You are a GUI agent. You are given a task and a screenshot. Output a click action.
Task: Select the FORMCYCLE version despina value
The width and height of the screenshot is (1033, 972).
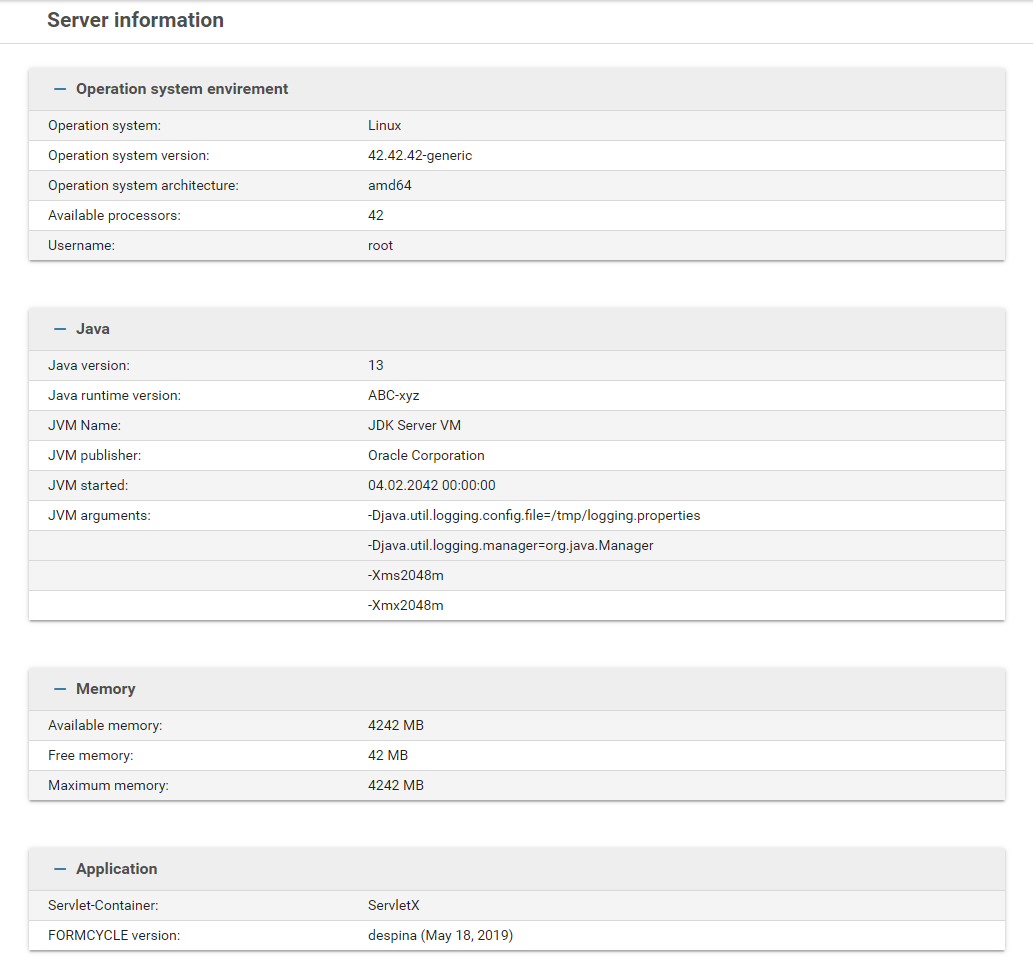coord(440,936)
